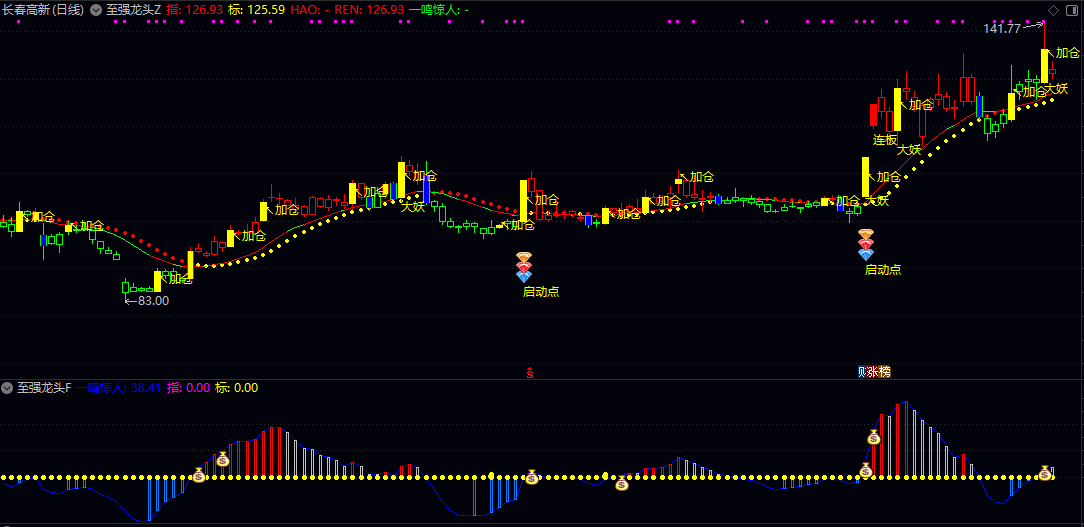
Task: Select the 至强龙头F indicator name
Action: (x=45, y=387)
